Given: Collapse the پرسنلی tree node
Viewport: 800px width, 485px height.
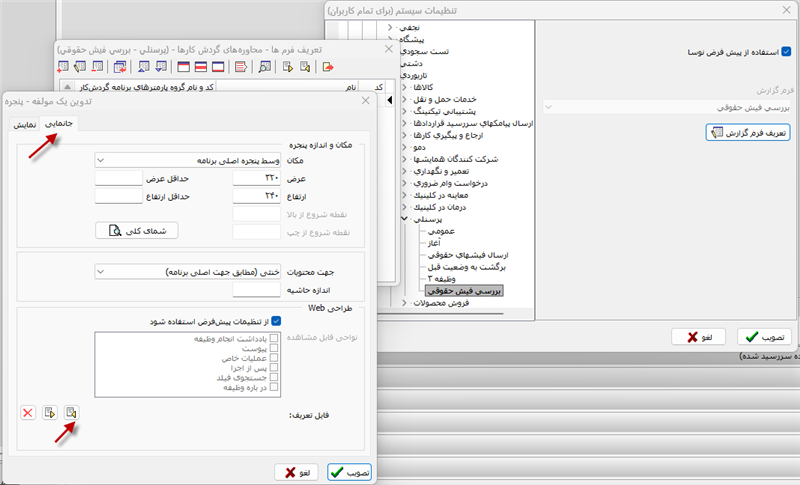Looking at the screenshot, I should [405, 216].
